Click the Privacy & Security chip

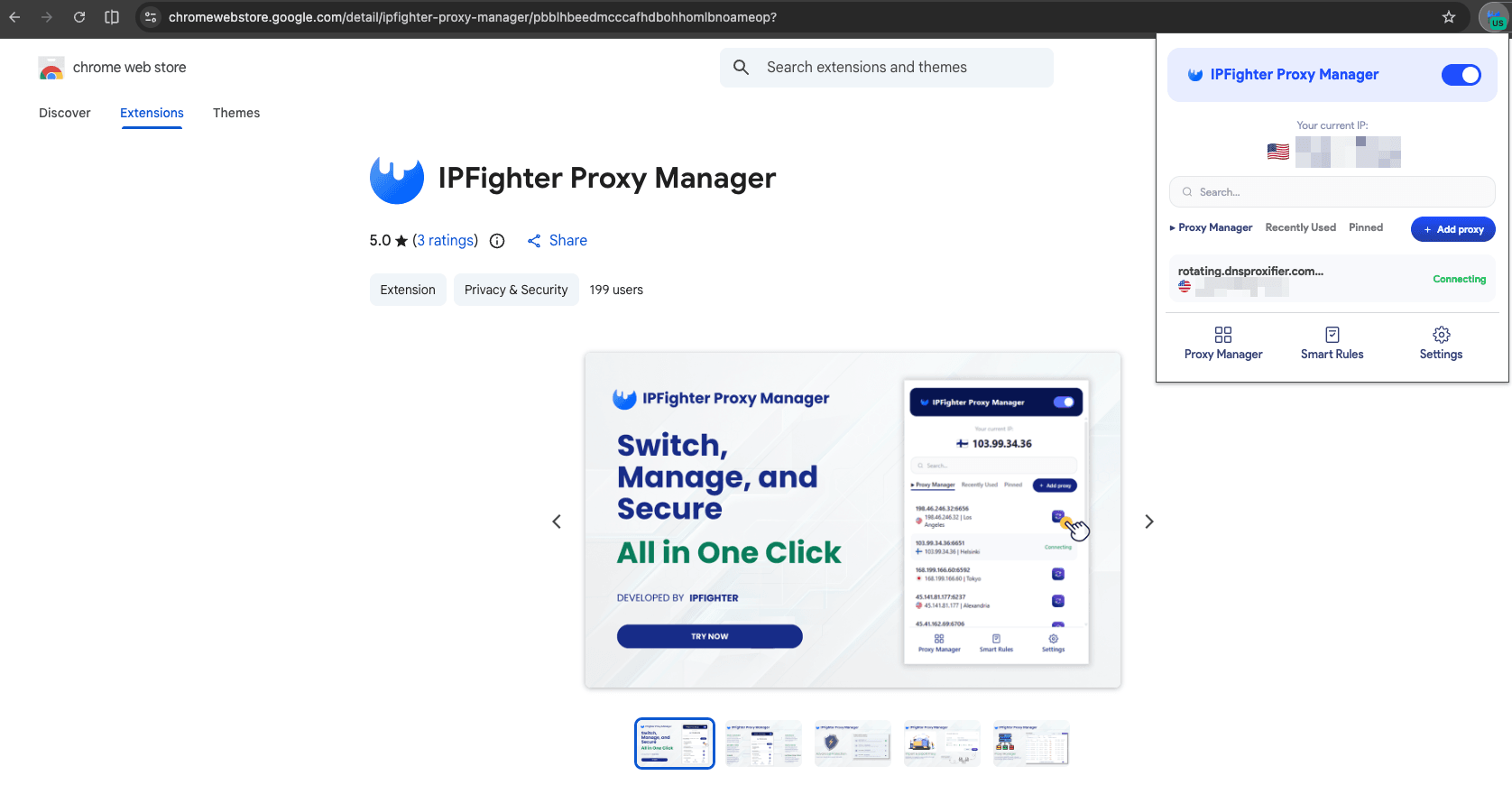(x=516, y=290)
